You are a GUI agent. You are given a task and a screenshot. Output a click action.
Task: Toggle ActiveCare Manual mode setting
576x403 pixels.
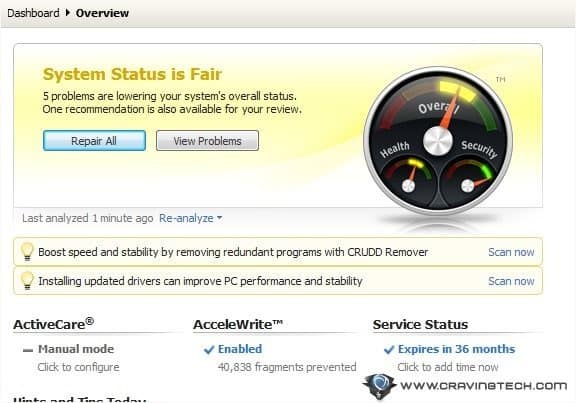coord(69,349)
